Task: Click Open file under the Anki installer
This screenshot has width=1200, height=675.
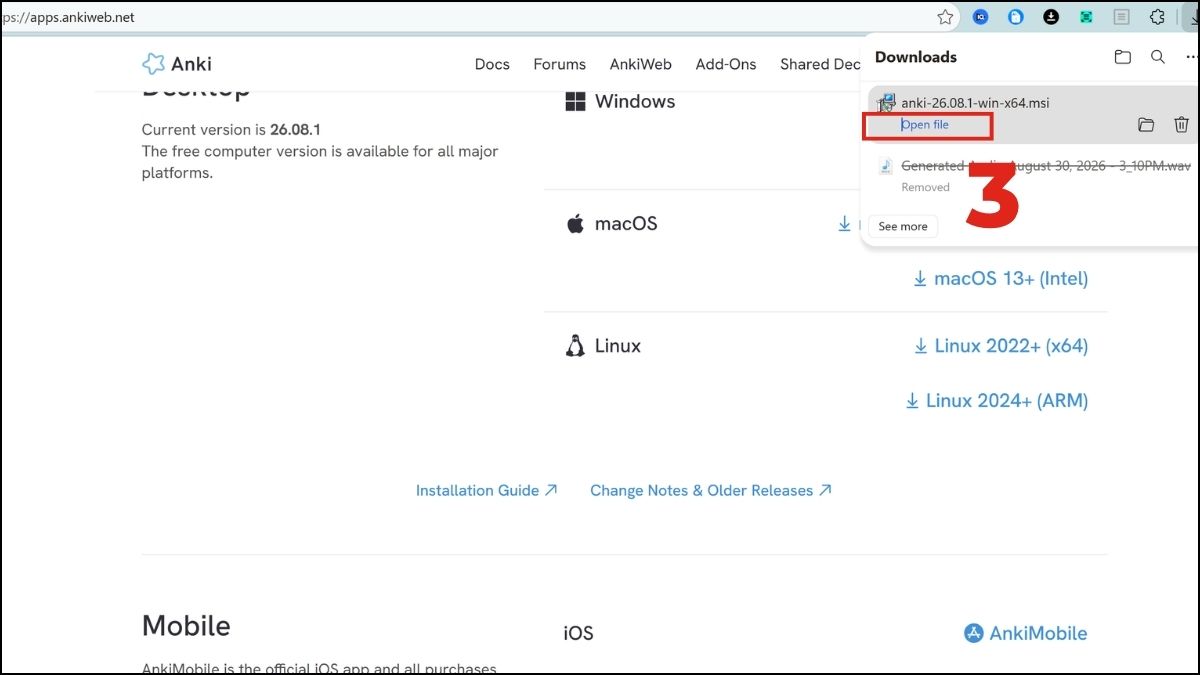Action: 925,125
